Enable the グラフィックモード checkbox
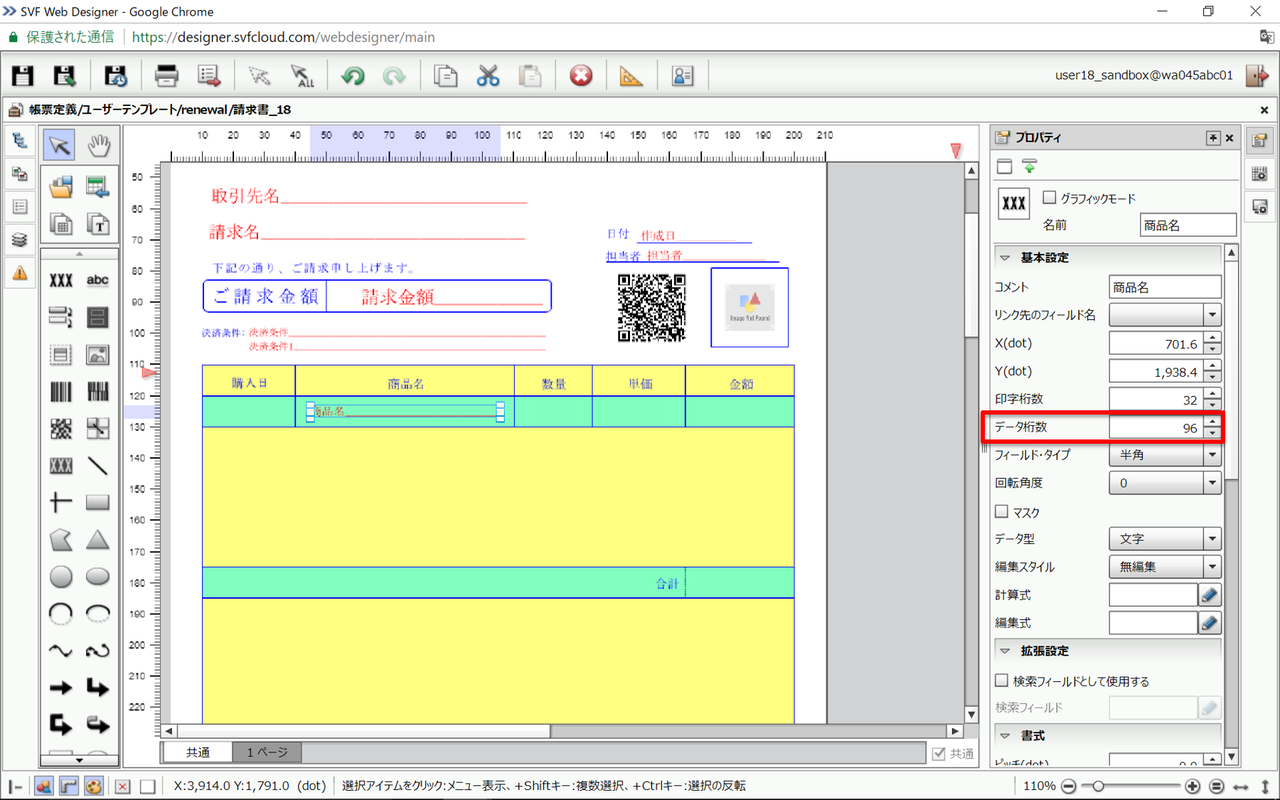This screenshot has height=800, width=1280. (x=1049, y=198)
